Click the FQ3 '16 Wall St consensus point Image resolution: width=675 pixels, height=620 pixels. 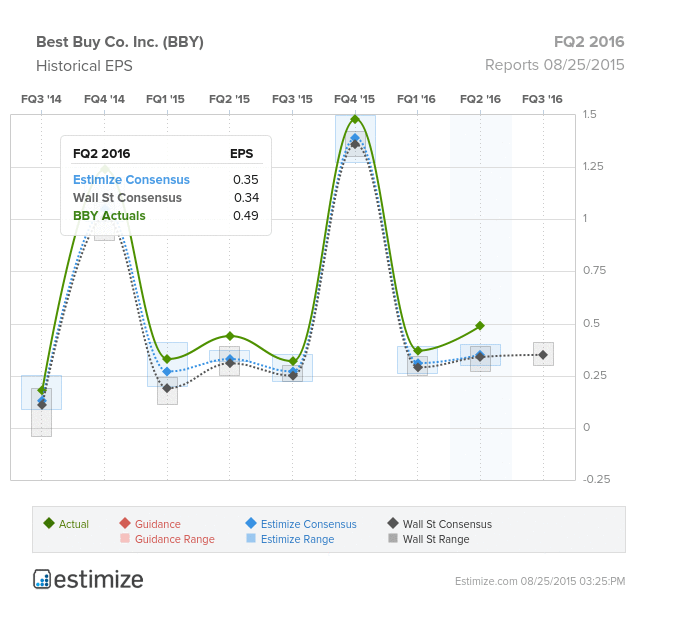pos(543,355)
